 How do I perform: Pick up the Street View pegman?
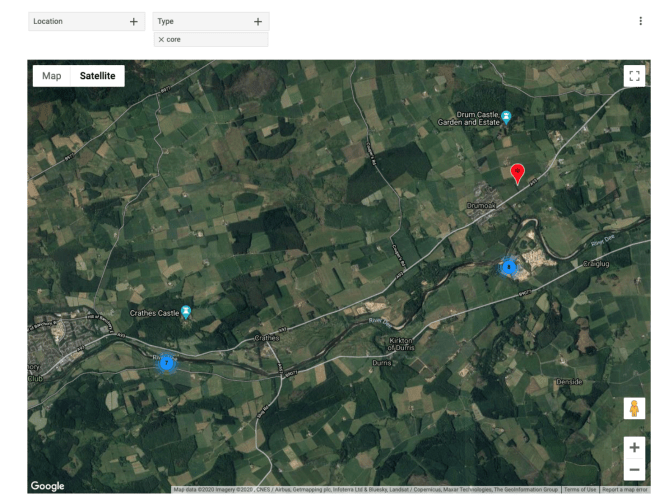[632, 409]
